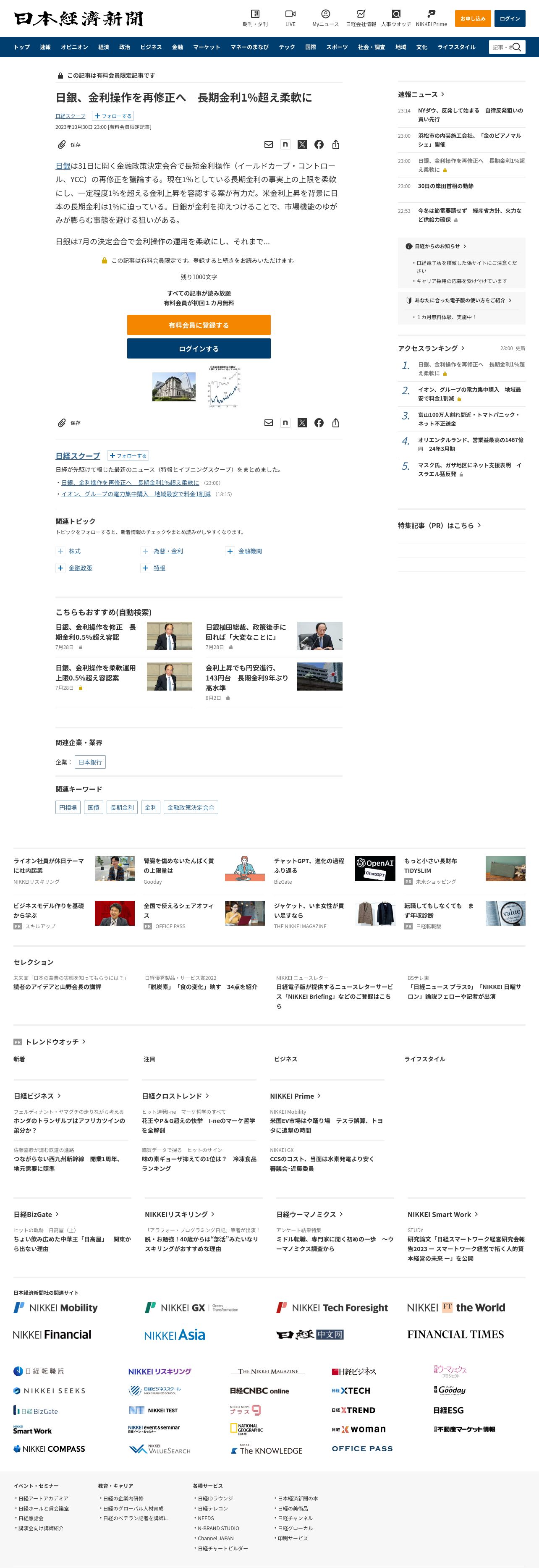This screenshot has width=539, height=1568.
Task: Expand アクセスランキング chevron
Action: point(463,348)
